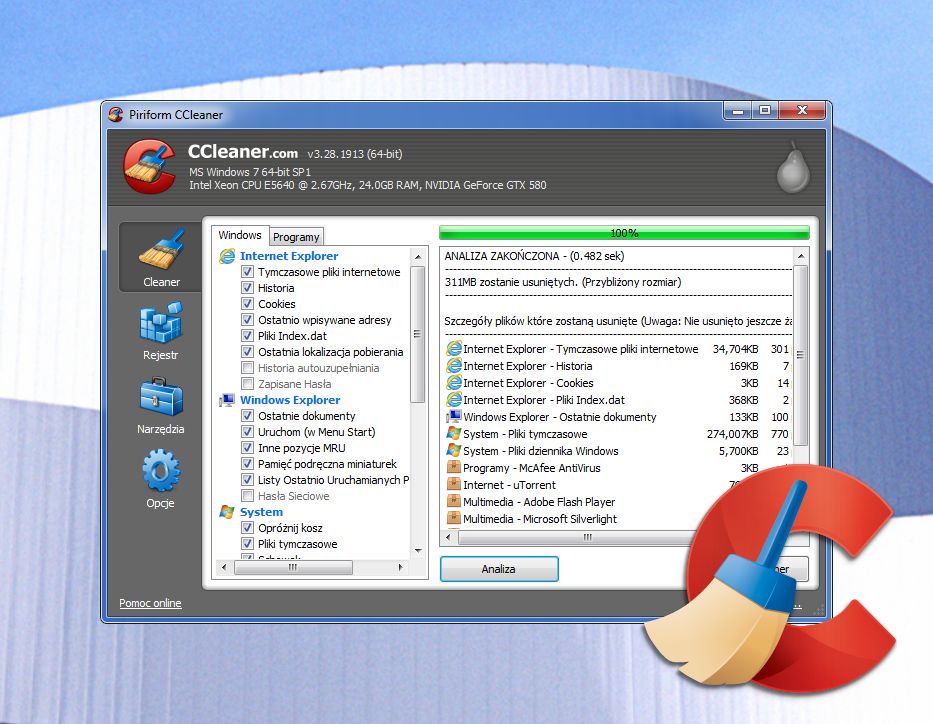933x724 pixels.
Task: Click right arrow of checklist horizontal scrollbar
Action: (x=400, y=568)
